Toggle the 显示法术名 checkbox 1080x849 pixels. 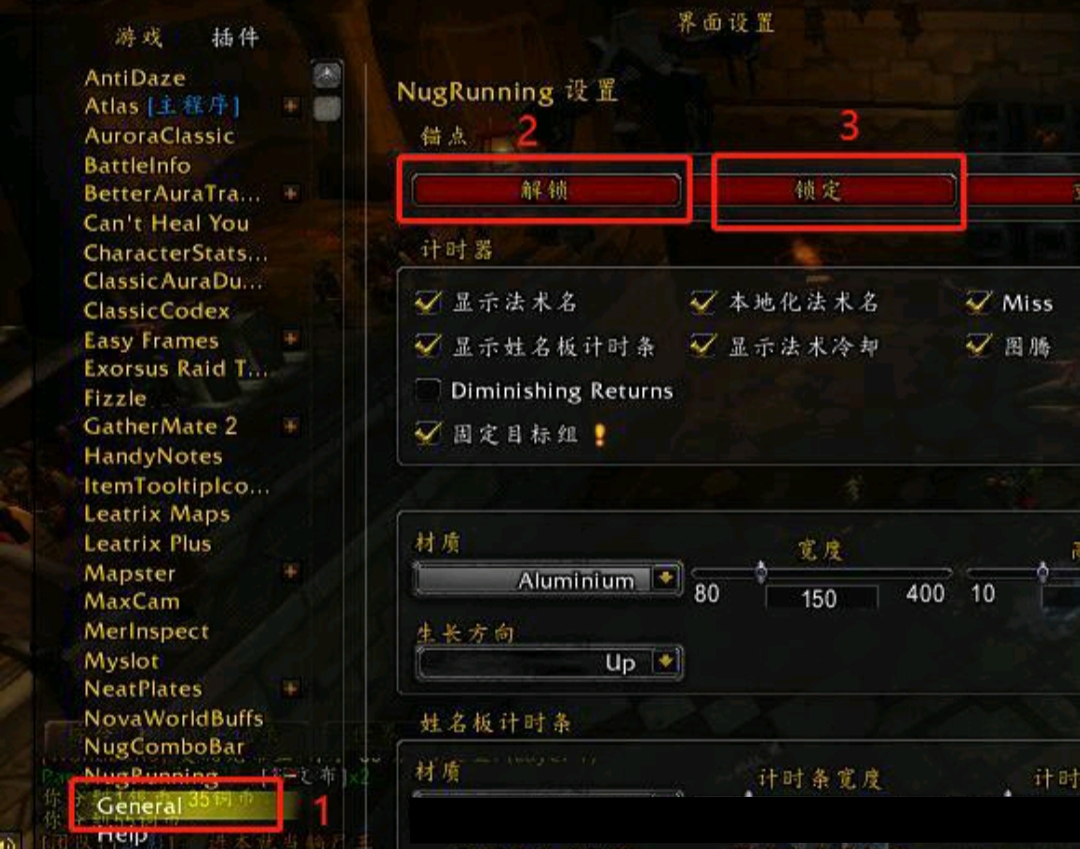pos(428,302)
